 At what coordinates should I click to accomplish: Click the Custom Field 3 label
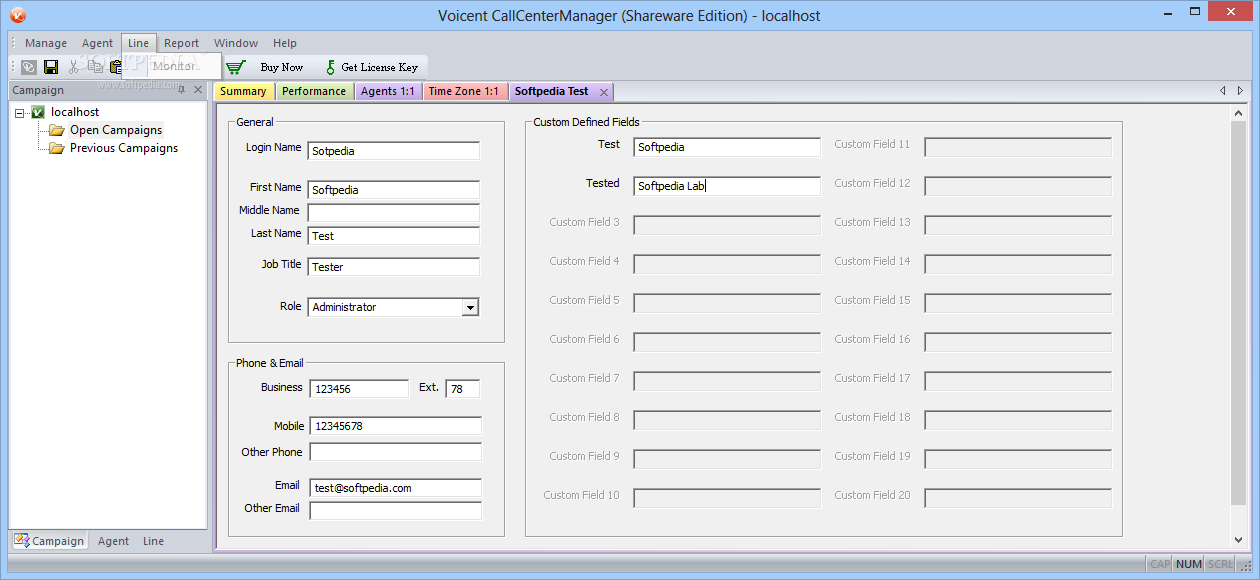[x=584, y=222]
